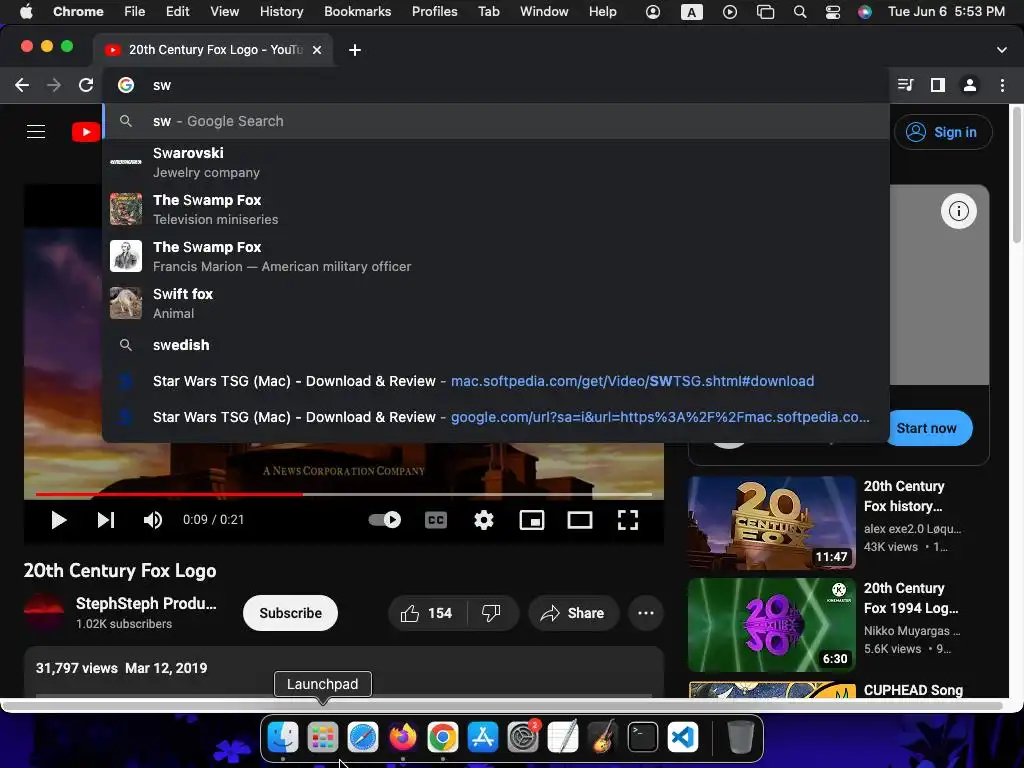The width and height of the screenshot is (1024, 768).
Task: Open the Profiles menu
Action: pos(434,12)
